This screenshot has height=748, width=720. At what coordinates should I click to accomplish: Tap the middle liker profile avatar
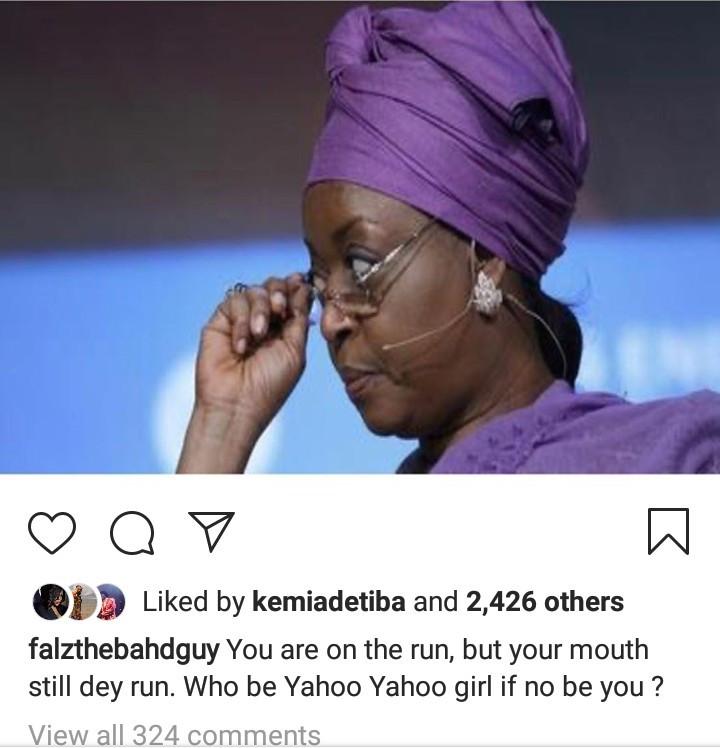click(x=80, y=602)
